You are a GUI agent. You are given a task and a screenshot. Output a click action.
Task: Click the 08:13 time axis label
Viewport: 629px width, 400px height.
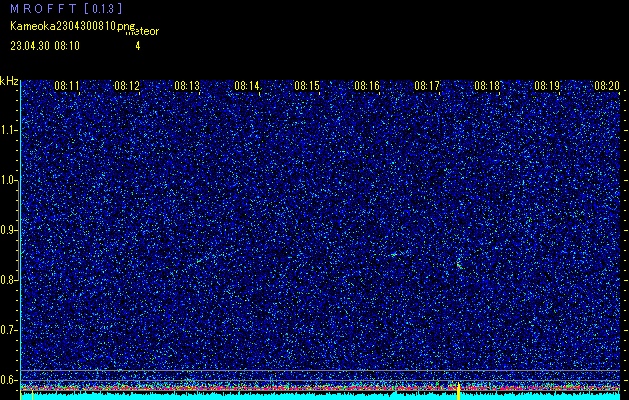click(x=187, y=86)
